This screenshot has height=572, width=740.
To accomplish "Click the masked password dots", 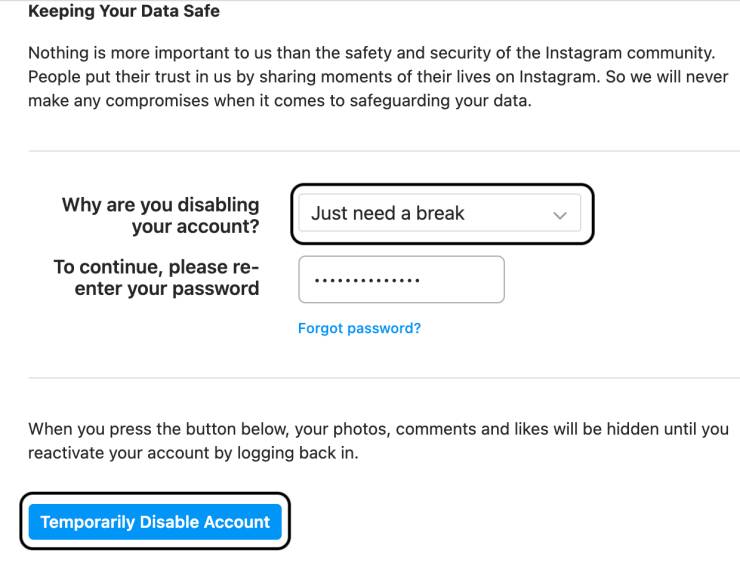I will tap(366, 280).
